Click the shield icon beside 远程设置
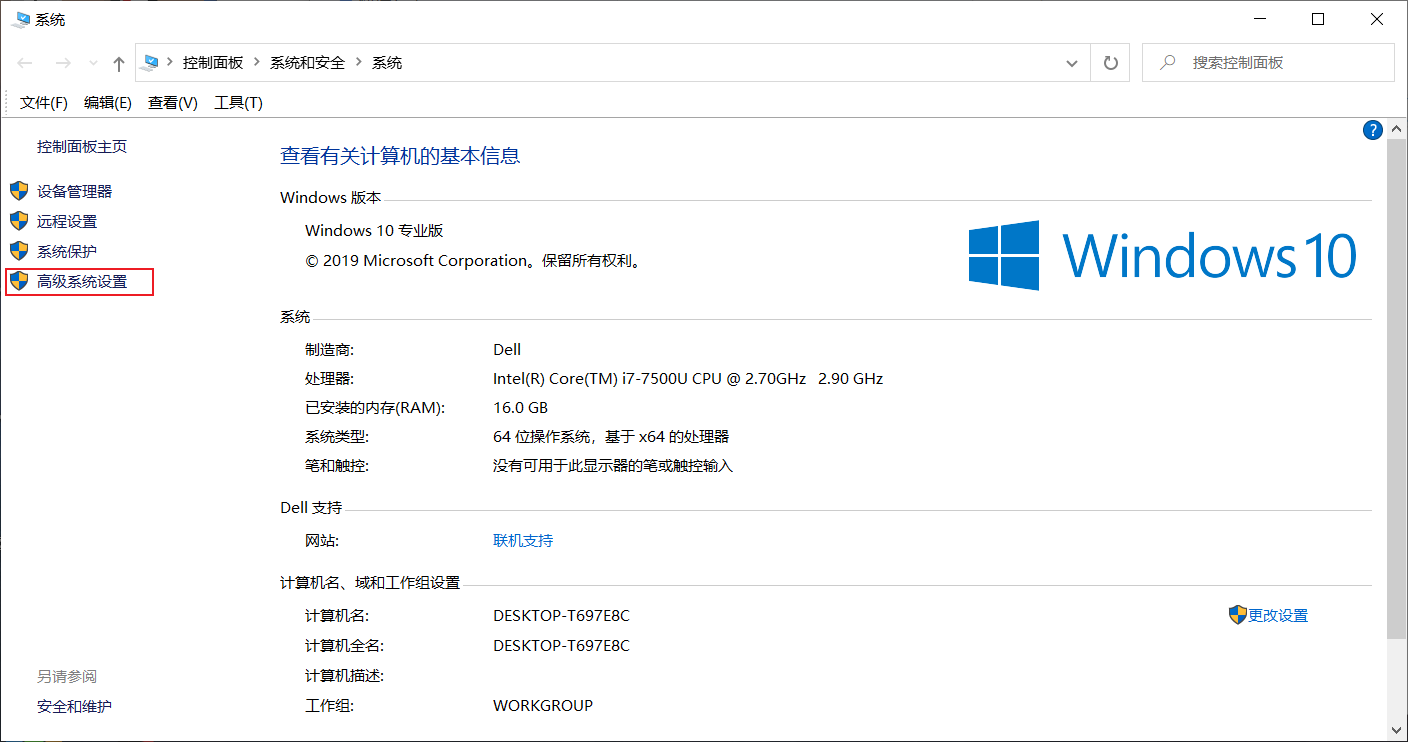 (19, 221)
